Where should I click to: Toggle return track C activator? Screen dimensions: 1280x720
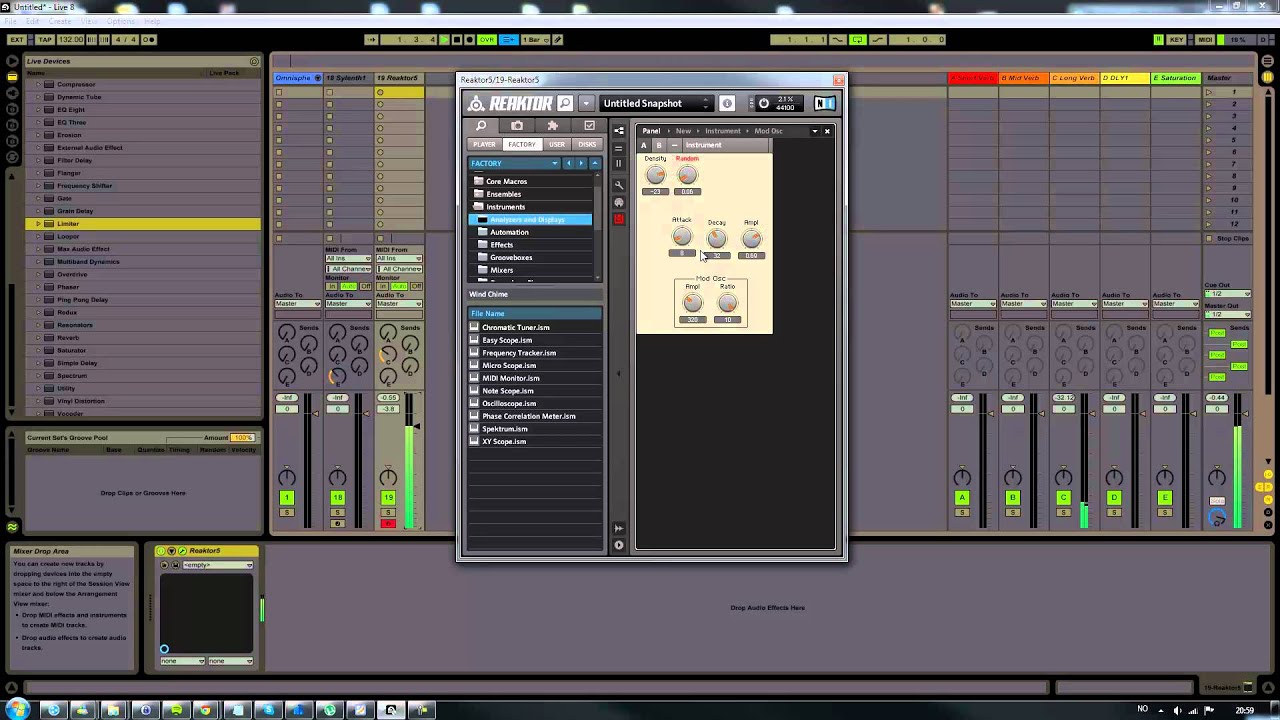tap(1063, 498)
